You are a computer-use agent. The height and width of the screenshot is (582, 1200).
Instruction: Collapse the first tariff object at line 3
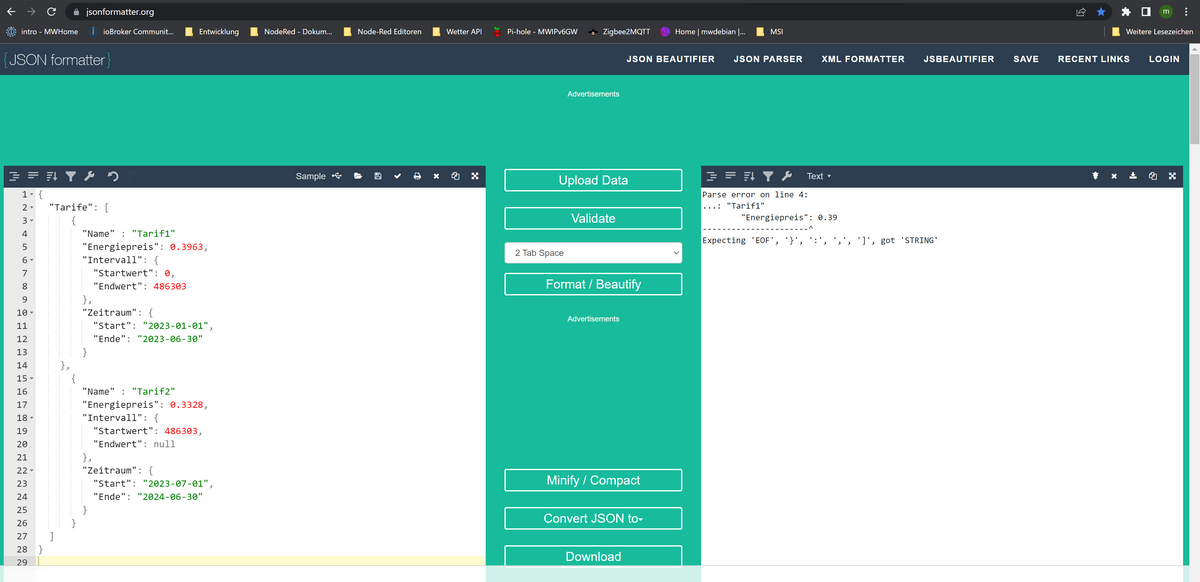click(32, 220)
